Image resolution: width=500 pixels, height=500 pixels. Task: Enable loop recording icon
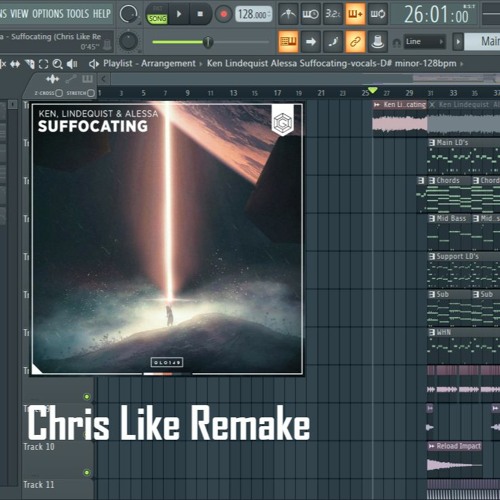(x=378, y=14)
